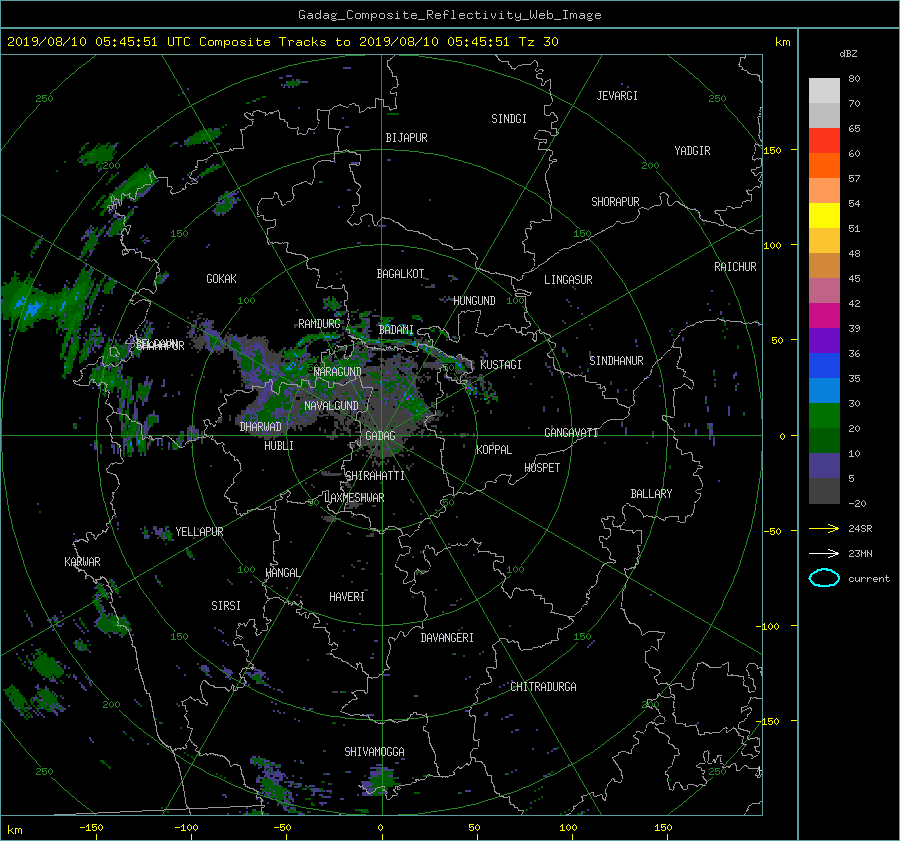This screenshot has height=841, width=900.
Task: Click the BALLARY city label
Action: tap(651, 494)
